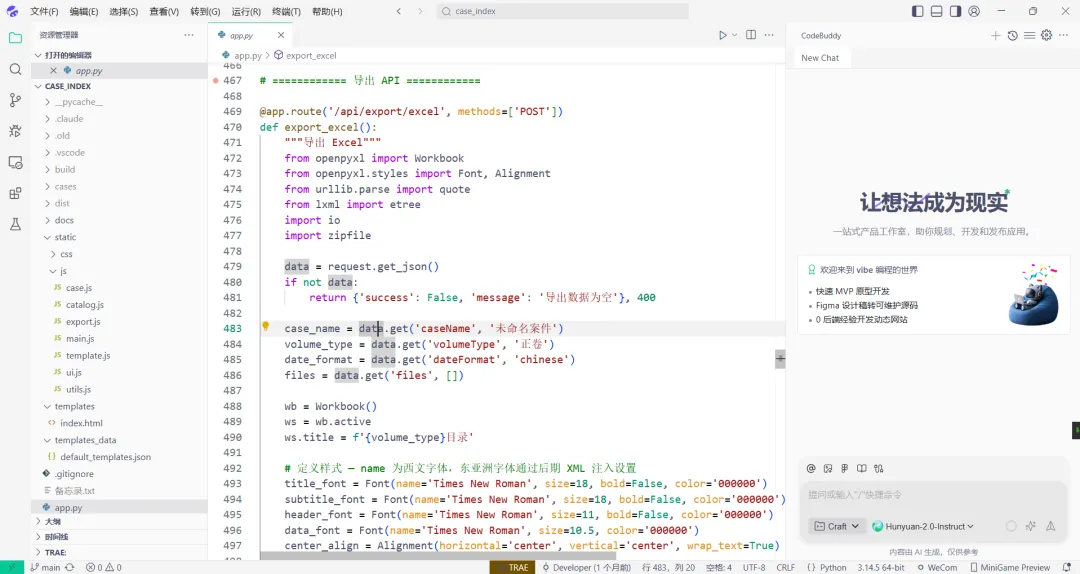The width and height of the screenshot is (1080, 574).
Task: Split the editor to the right
Action: (751, 35)
